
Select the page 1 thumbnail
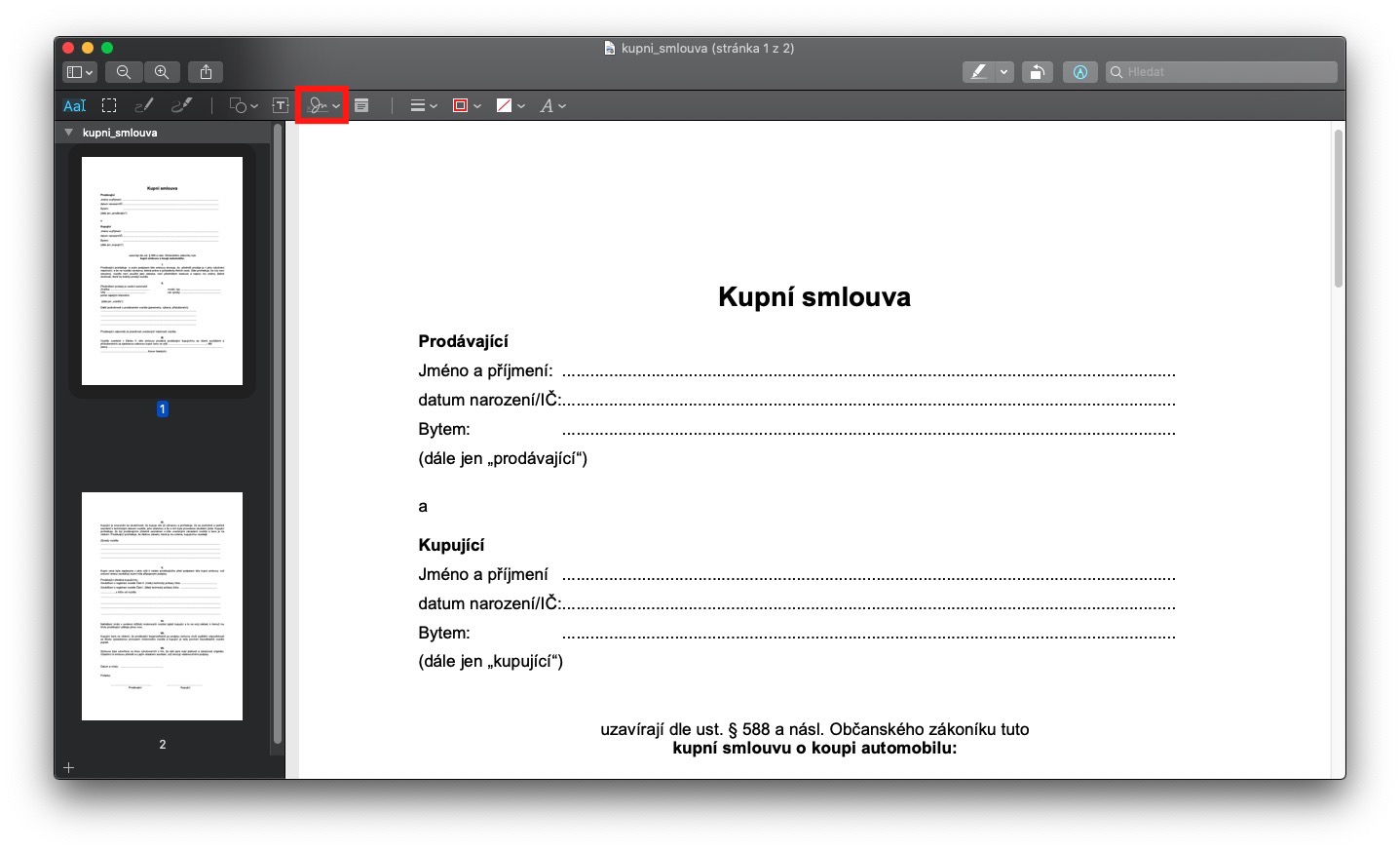162,271
